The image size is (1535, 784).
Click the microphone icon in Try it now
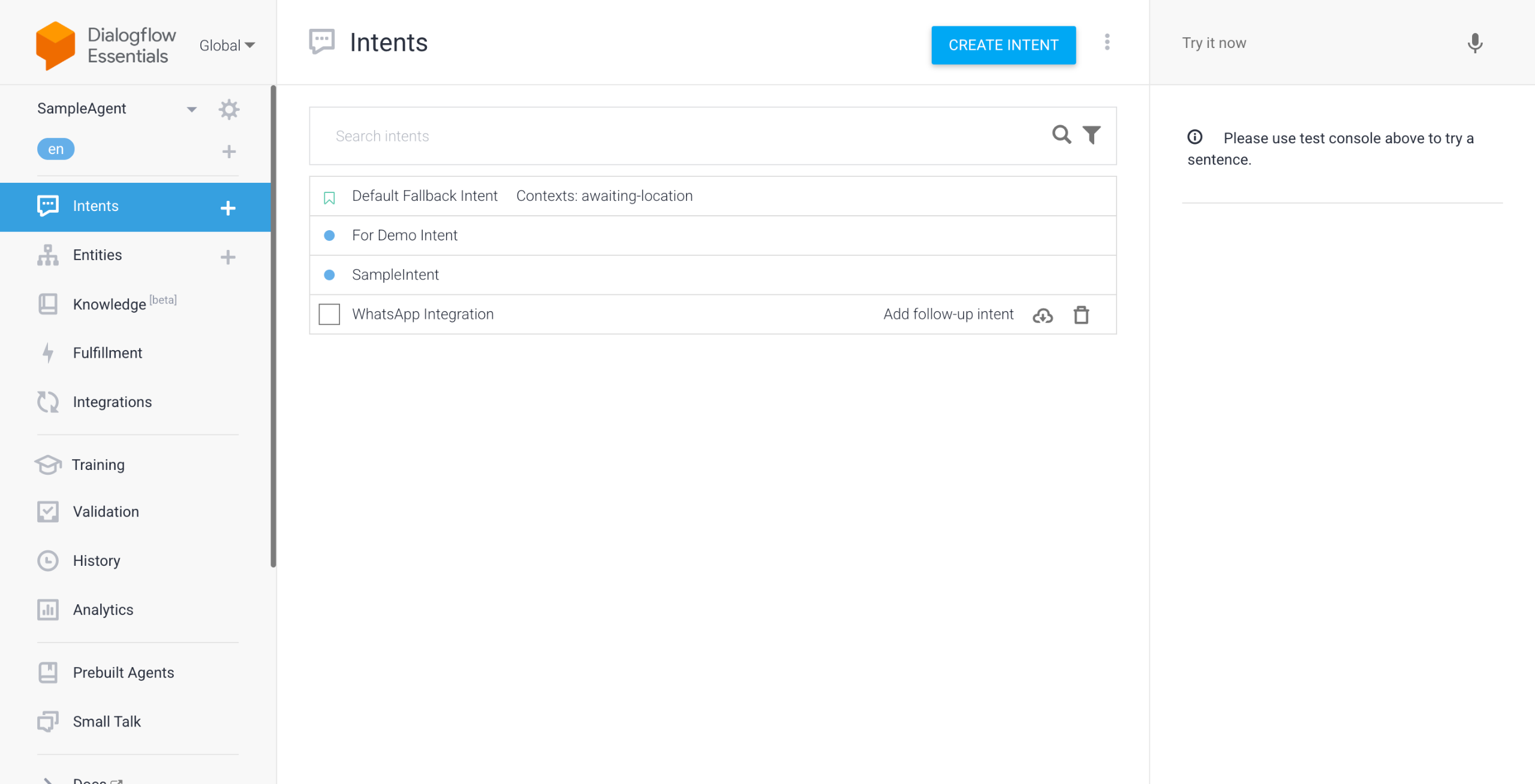pyautogui.click(x=1474, y=43)
